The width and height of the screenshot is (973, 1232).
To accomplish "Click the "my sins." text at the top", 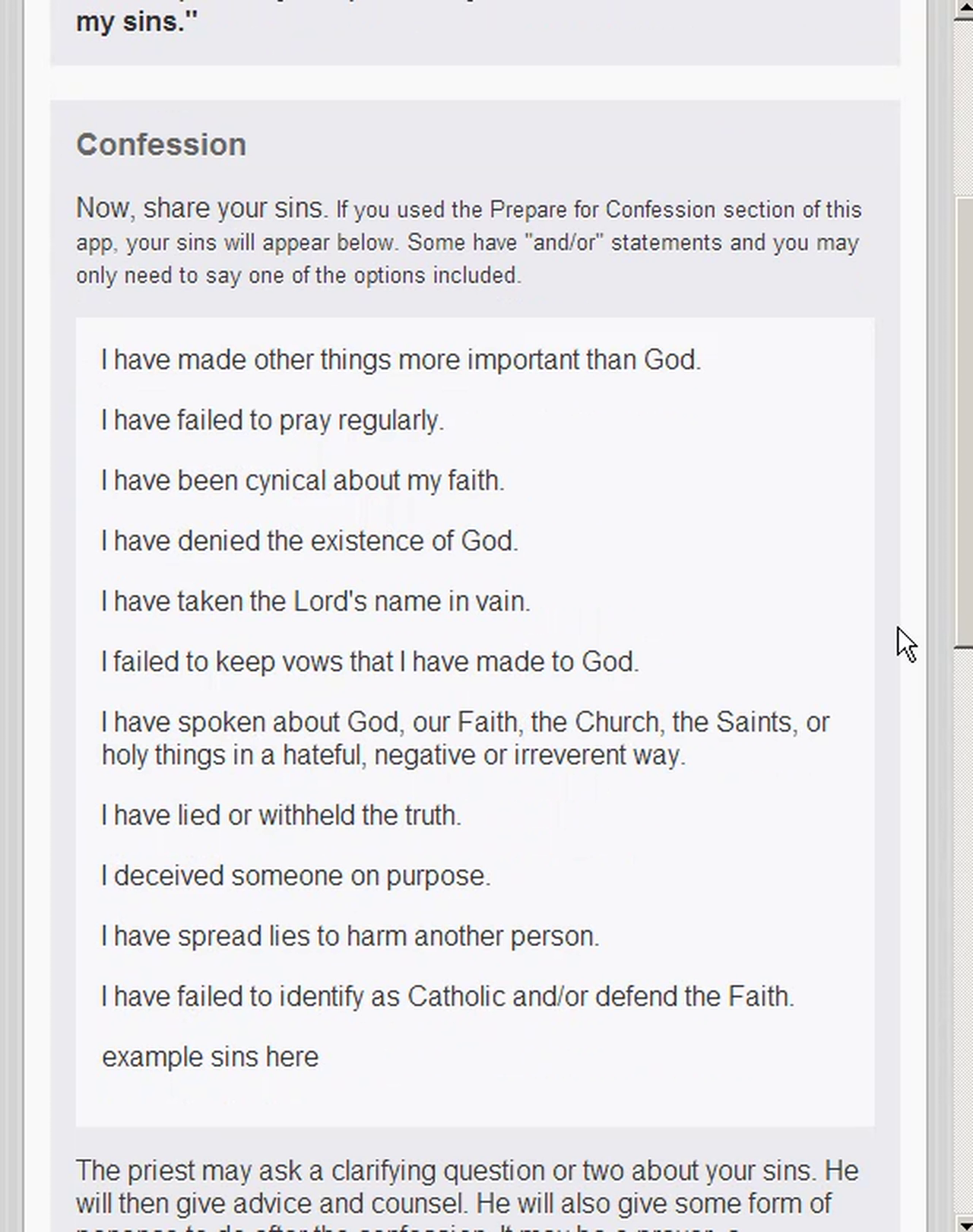I will 134,21.
